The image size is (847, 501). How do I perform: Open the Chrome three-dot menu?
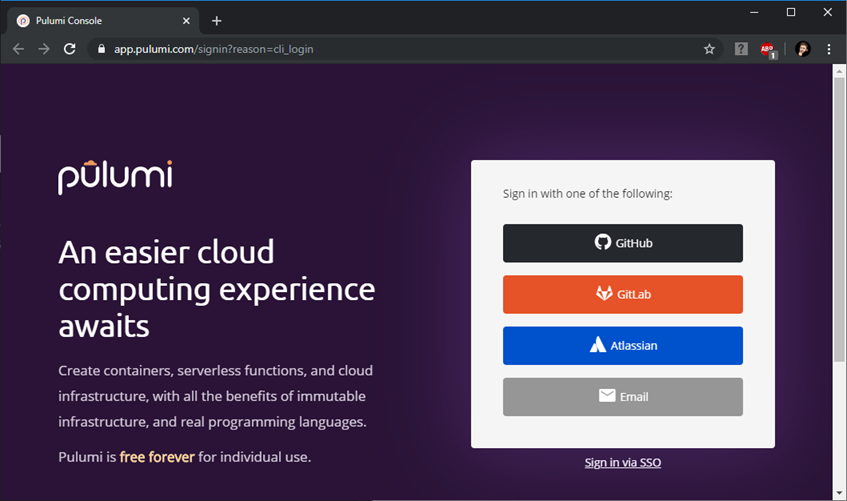point(829,49)
